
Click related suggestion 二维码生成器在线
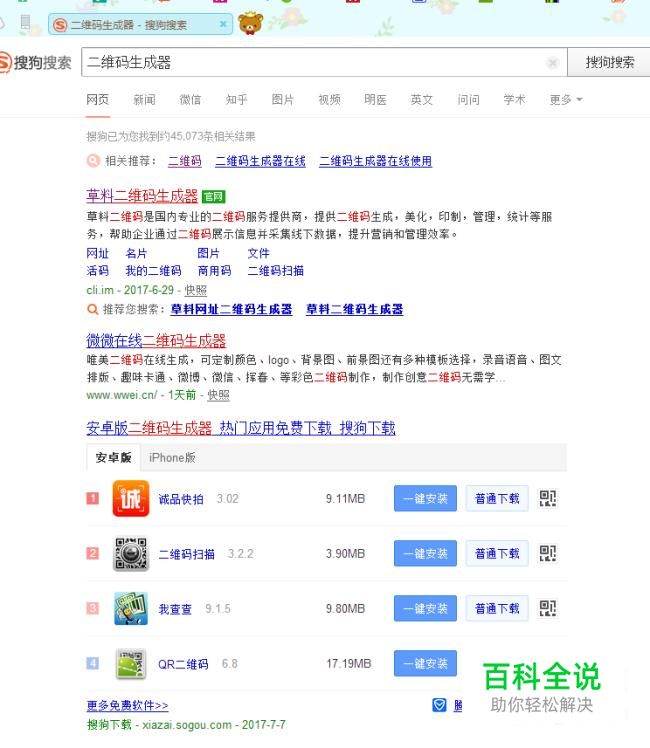(260, 161)
